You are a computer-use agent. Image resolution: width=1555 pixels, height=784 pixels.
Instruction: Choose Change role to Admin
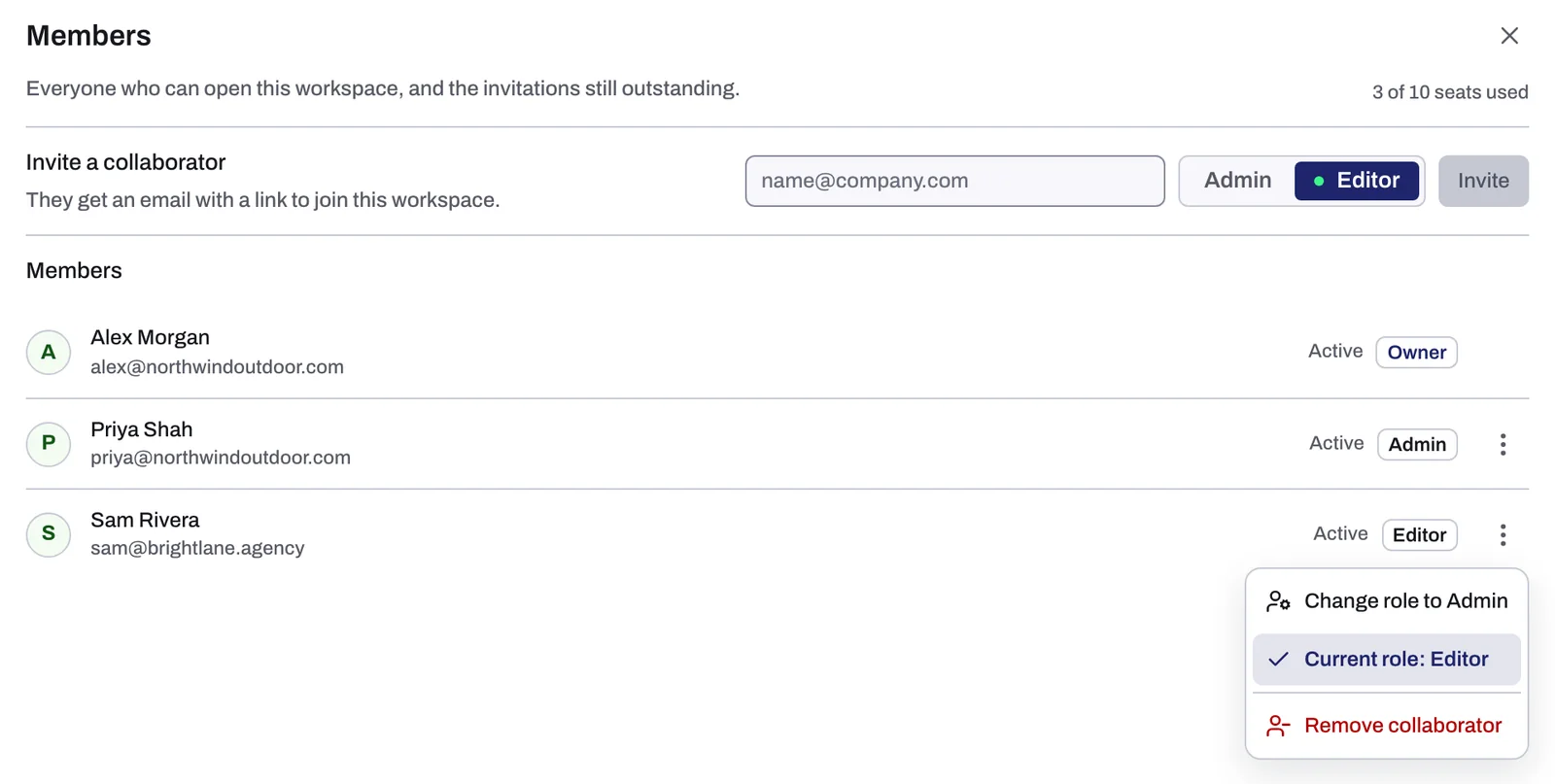tap(1387, 601)
